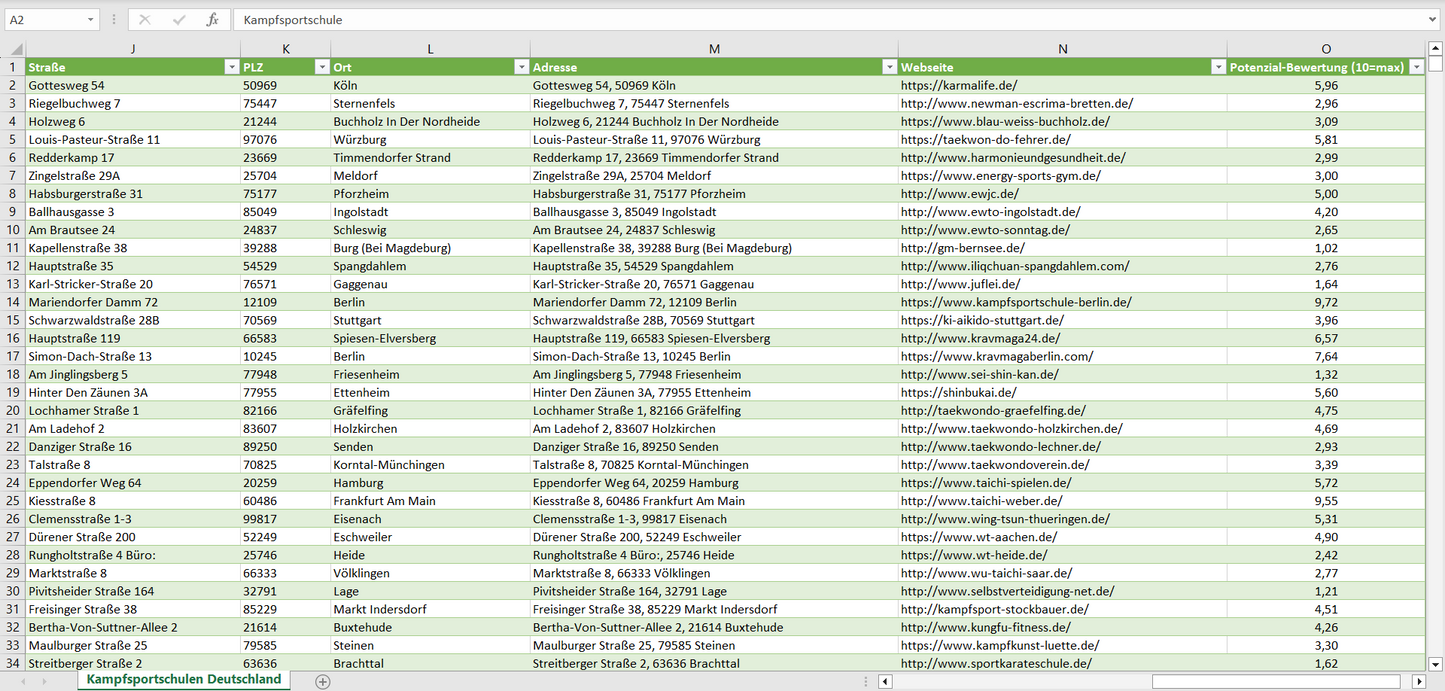Select column M header
The image size is (1445, 691).
713,49
